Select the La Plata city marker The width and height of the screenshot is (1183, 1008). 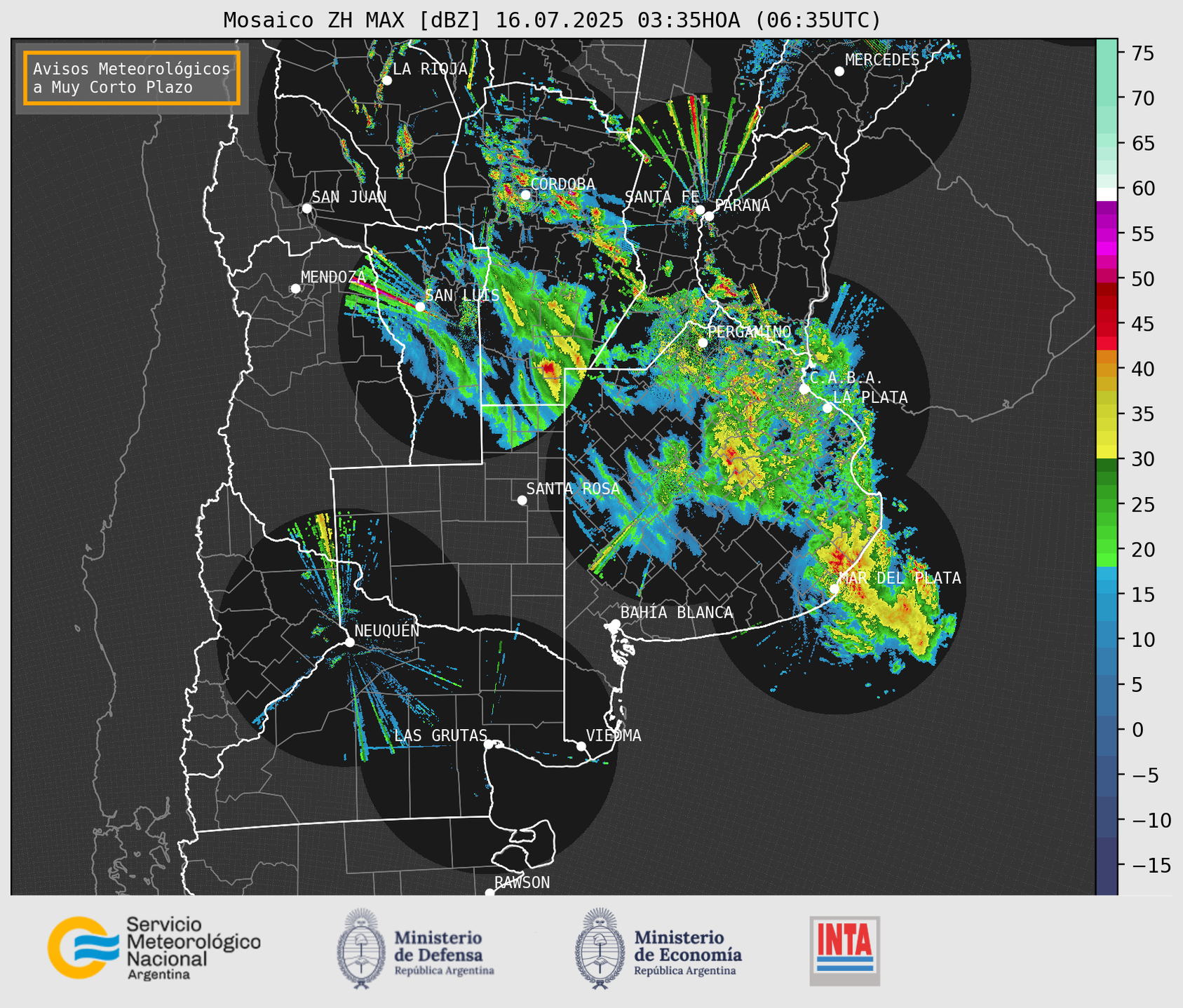click(x=827, y=408)
